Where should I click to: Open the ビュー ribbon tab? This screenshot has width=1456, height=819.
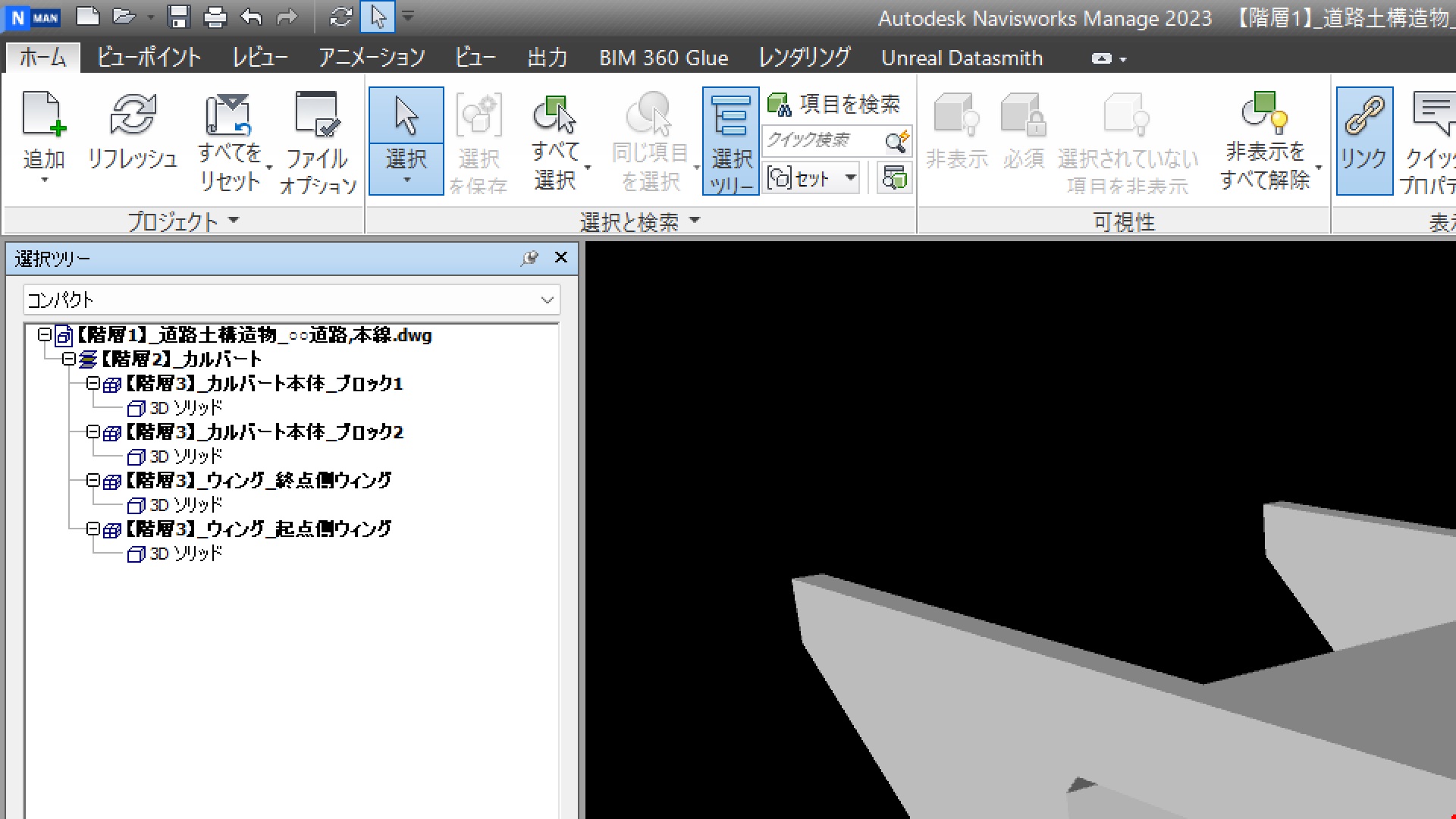(x=475, y=58)
